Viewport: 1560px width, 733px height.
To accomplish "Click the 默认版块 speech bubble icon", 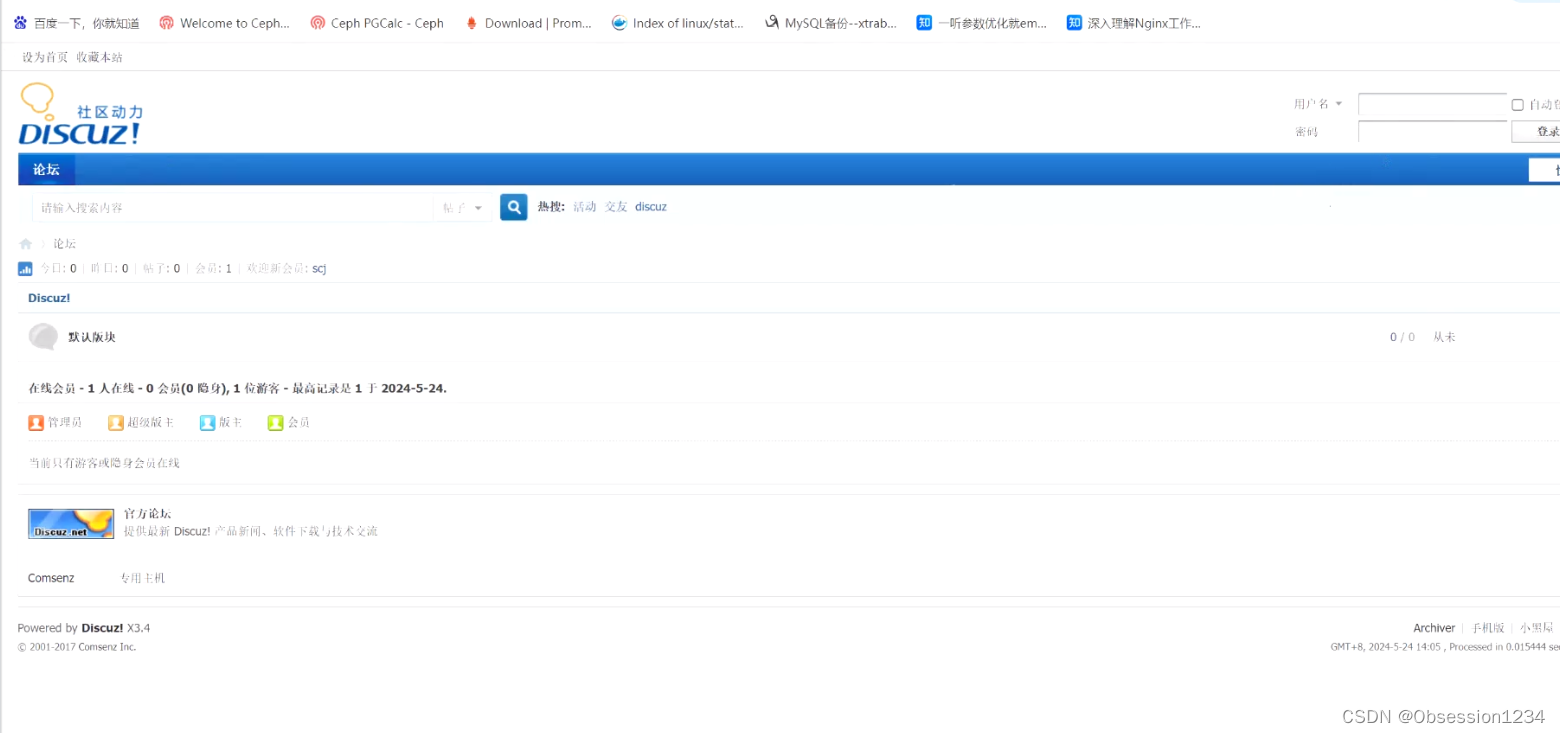I will pyautogui.click(x=43, y=337).
